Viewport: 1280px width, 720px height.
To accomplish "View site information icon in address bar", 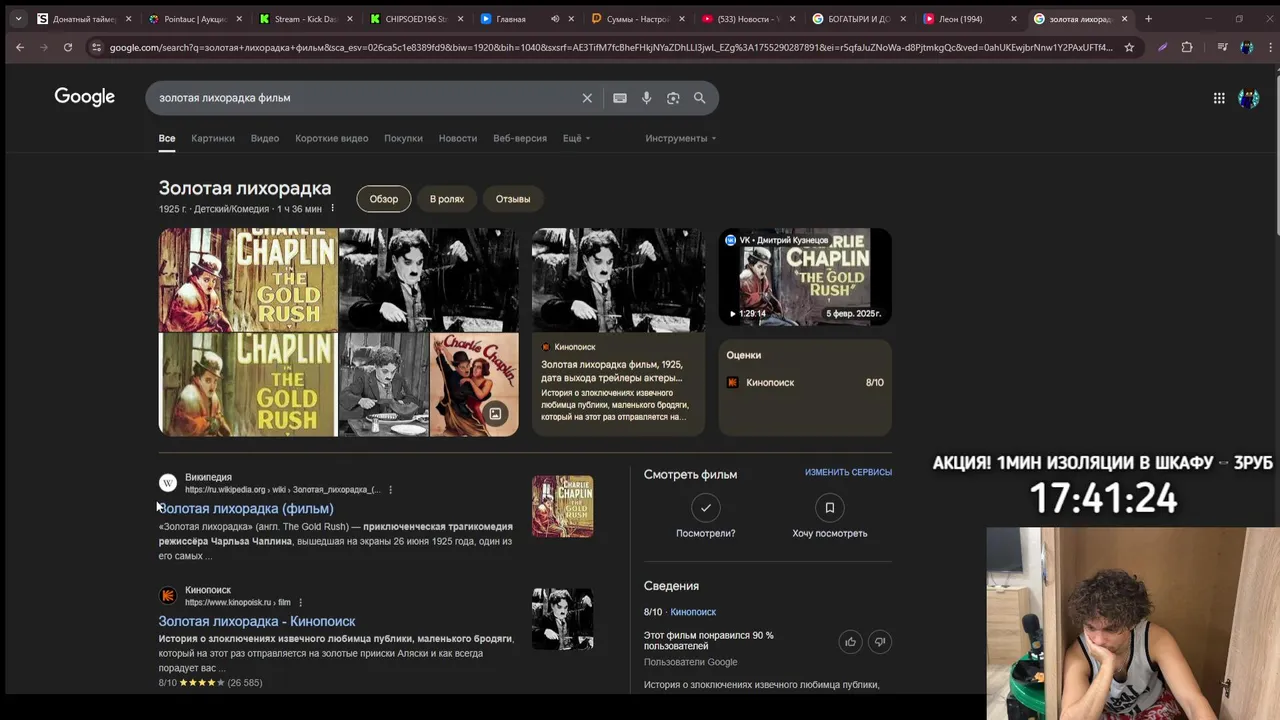I will tap(96, 47).
